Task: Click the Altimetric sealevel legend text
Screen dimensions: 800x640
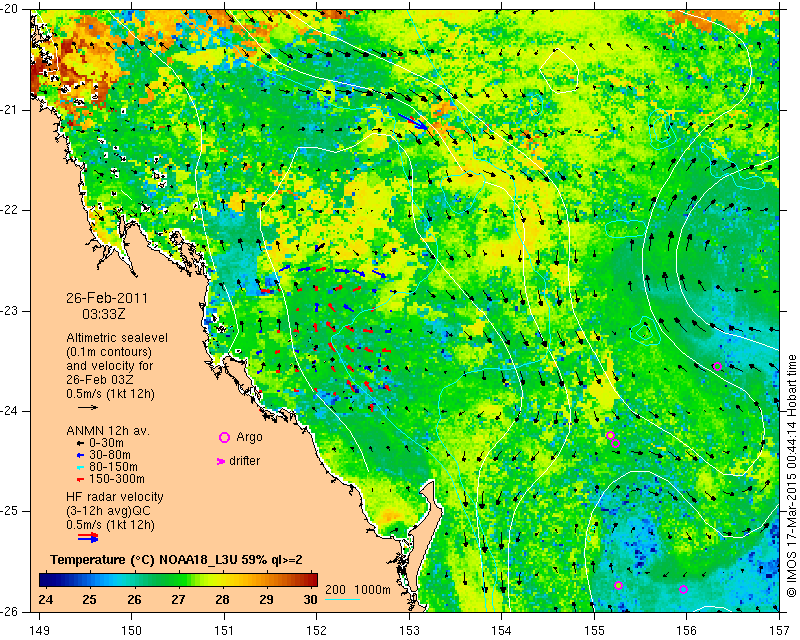Action: pyautogui.click(x=117, y=338)
